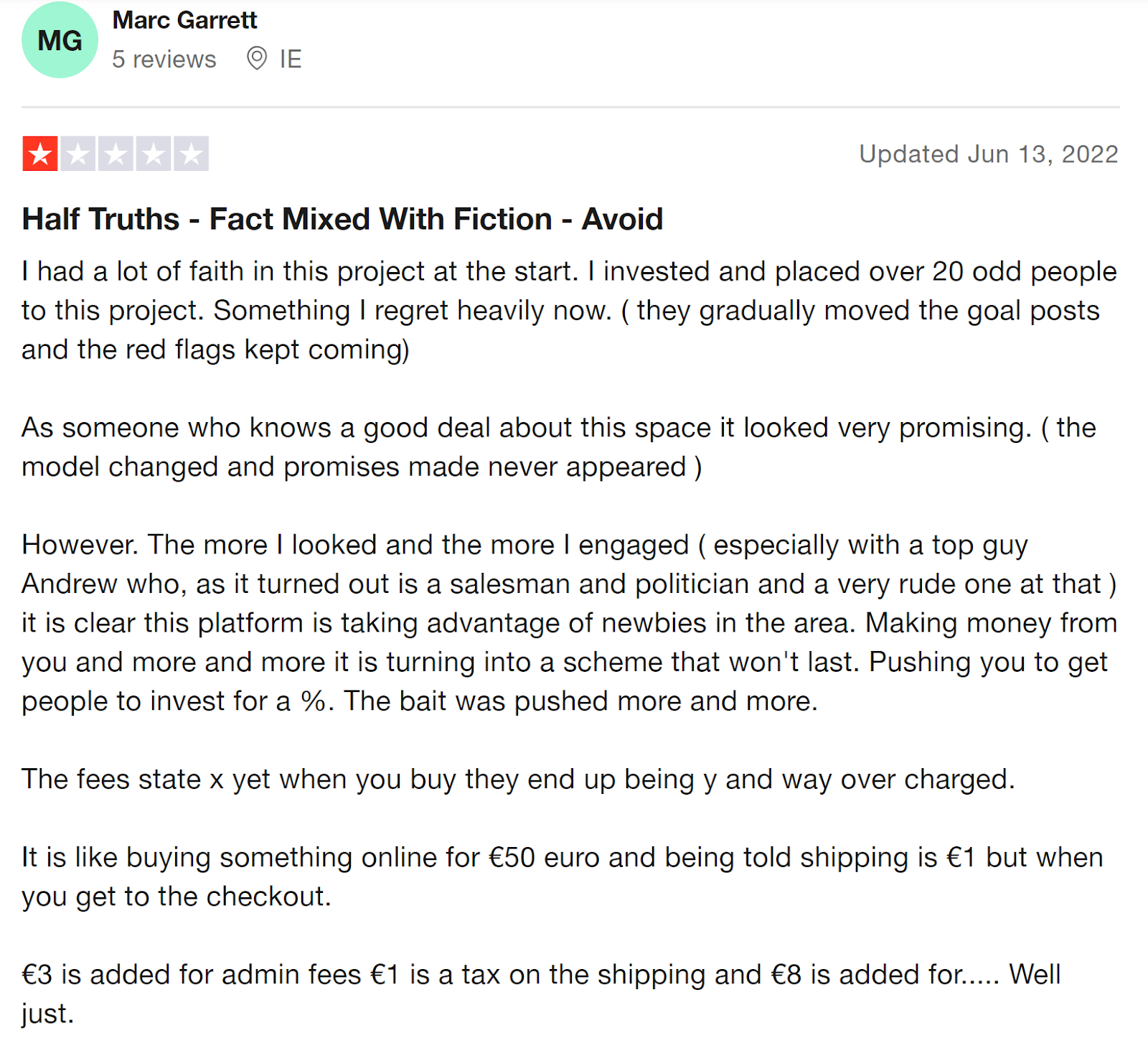Click the third grey star

click(116, 154)
